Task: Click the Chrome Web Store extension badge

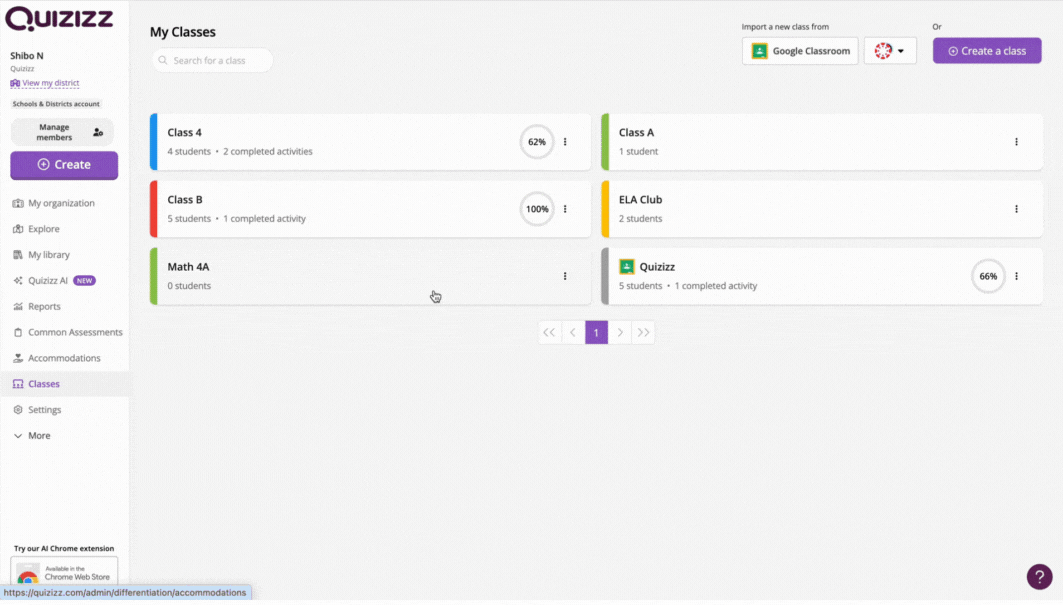Action: tap(64, 572)
